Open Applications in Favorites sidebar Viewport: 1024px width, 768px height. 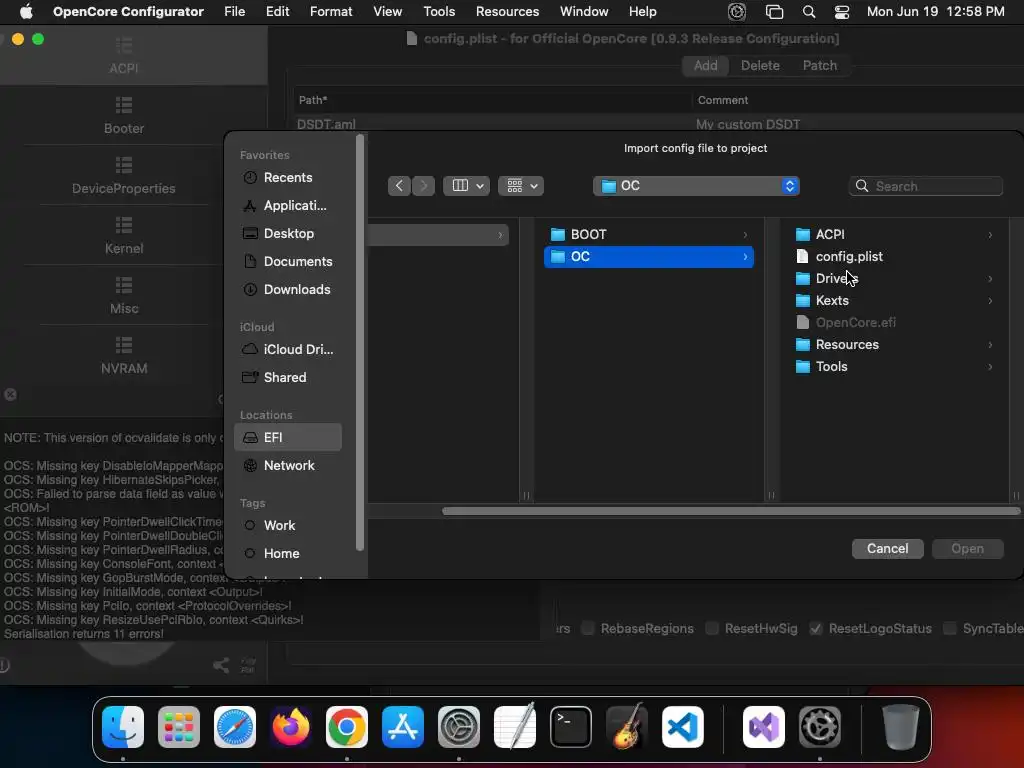(287, 206)
